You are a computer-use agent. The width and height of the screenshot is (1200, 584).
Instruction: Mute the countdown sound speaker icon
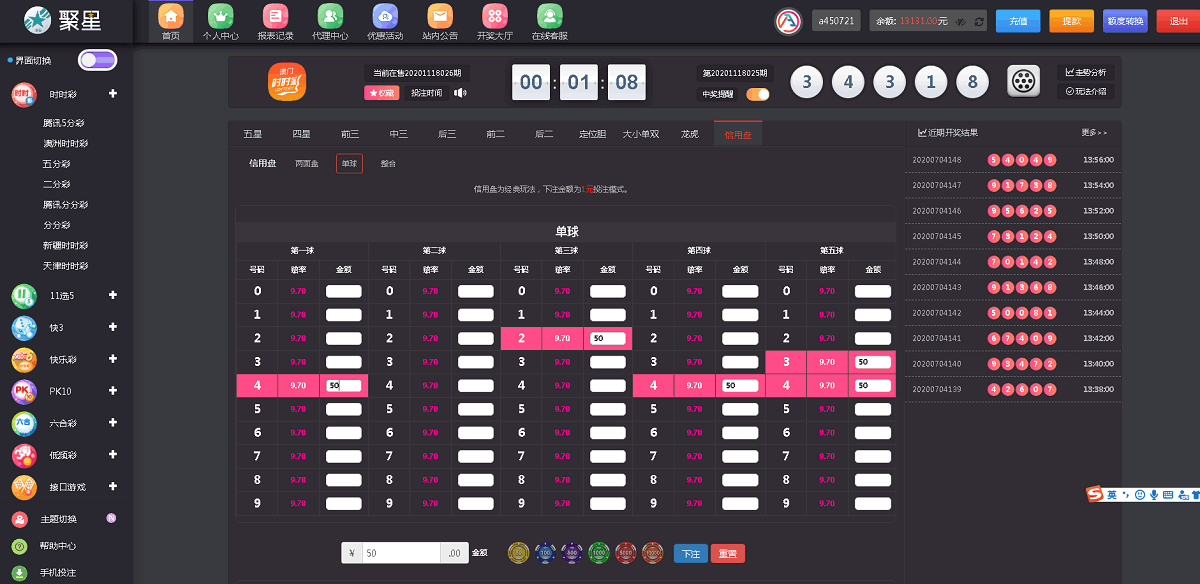[460, 93]
